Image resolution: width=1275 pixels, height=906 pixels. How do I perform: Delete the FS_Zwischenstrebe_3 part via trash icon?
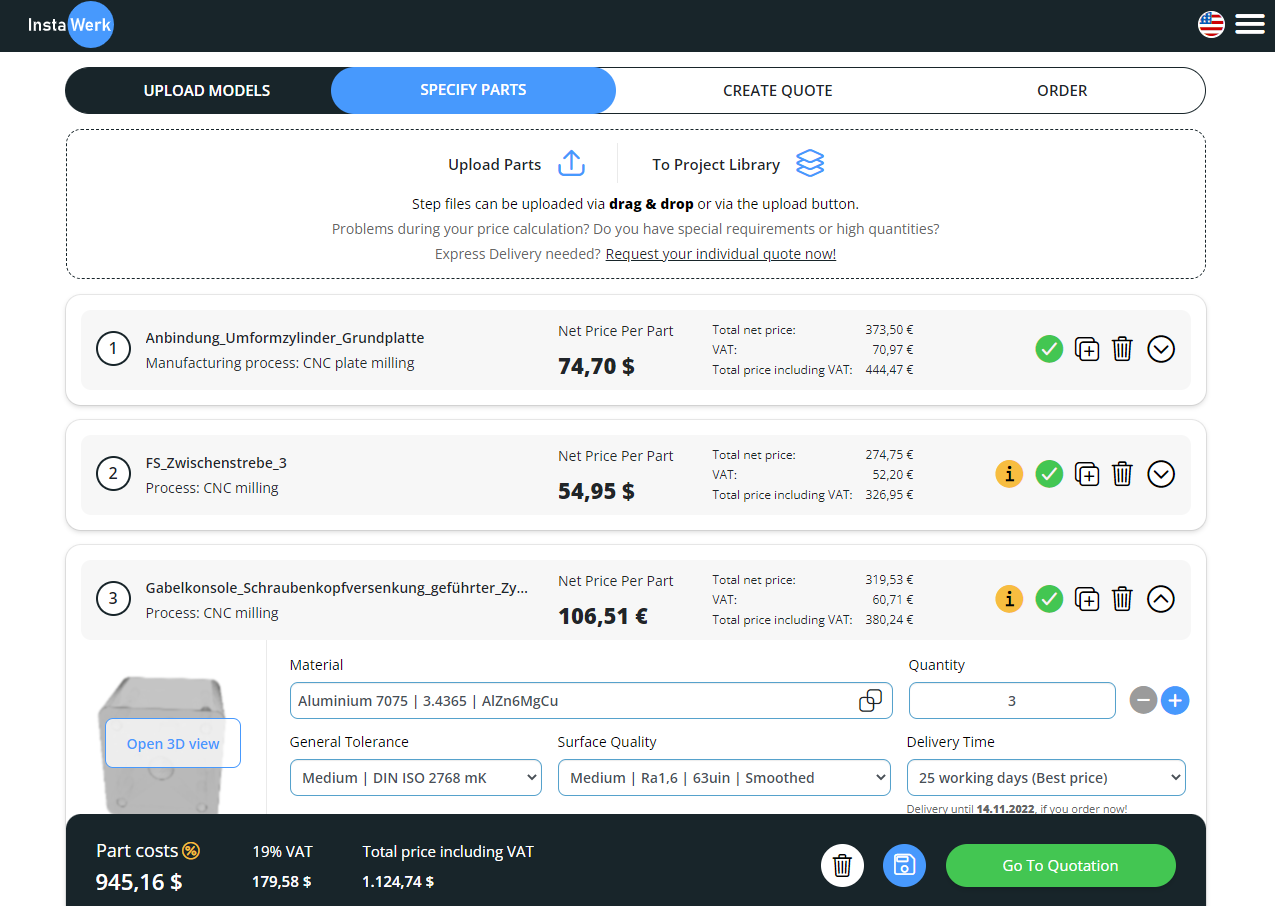click(1122, 474)
